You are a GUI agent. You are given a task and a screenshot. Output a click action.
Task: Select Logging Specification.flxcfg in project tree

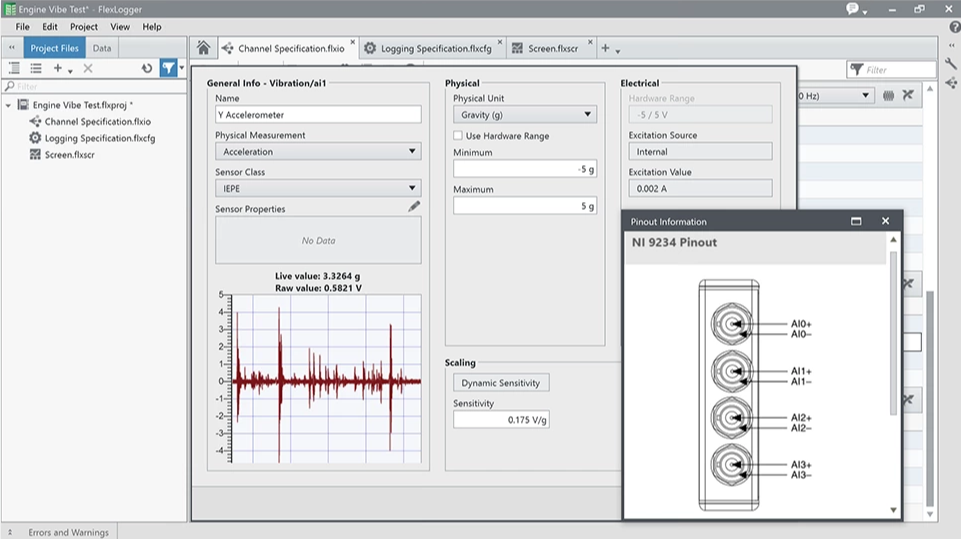(x=99, y=138)
